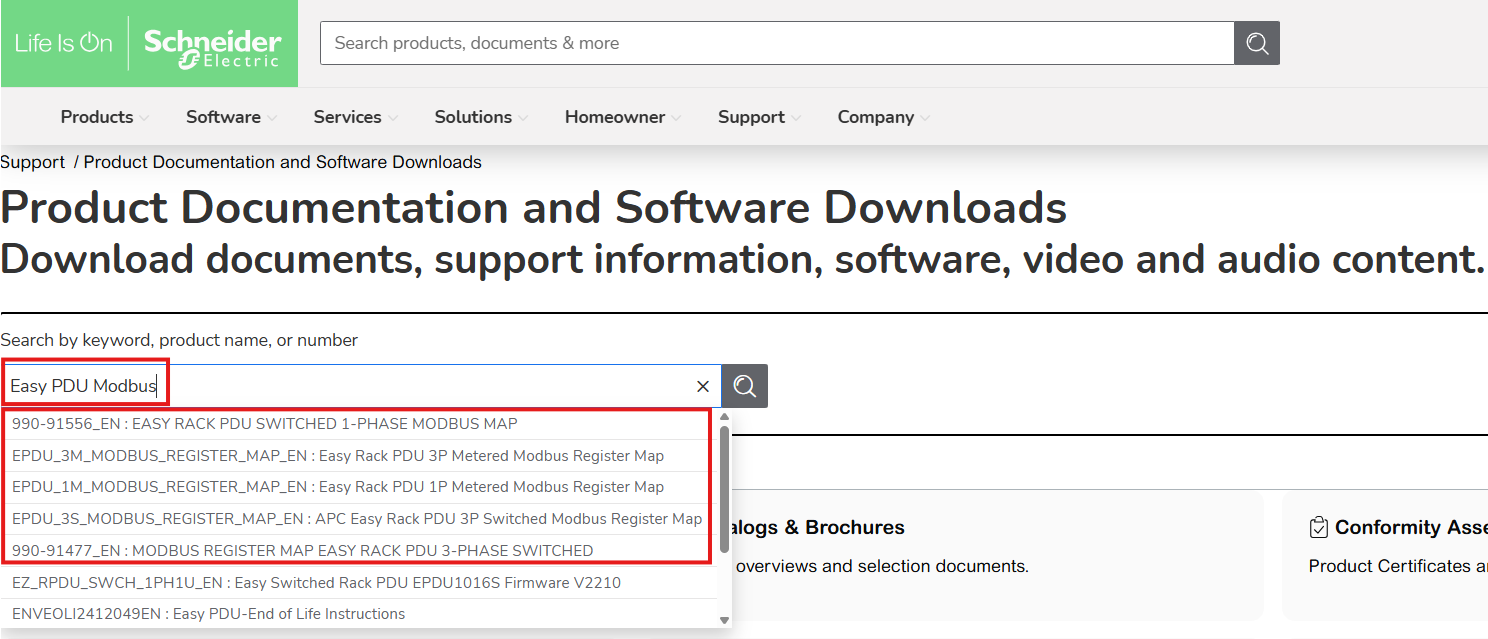Open the Conformity Assessment card
This screenshot has height=639, width=1488.
tap(1385, 555)
